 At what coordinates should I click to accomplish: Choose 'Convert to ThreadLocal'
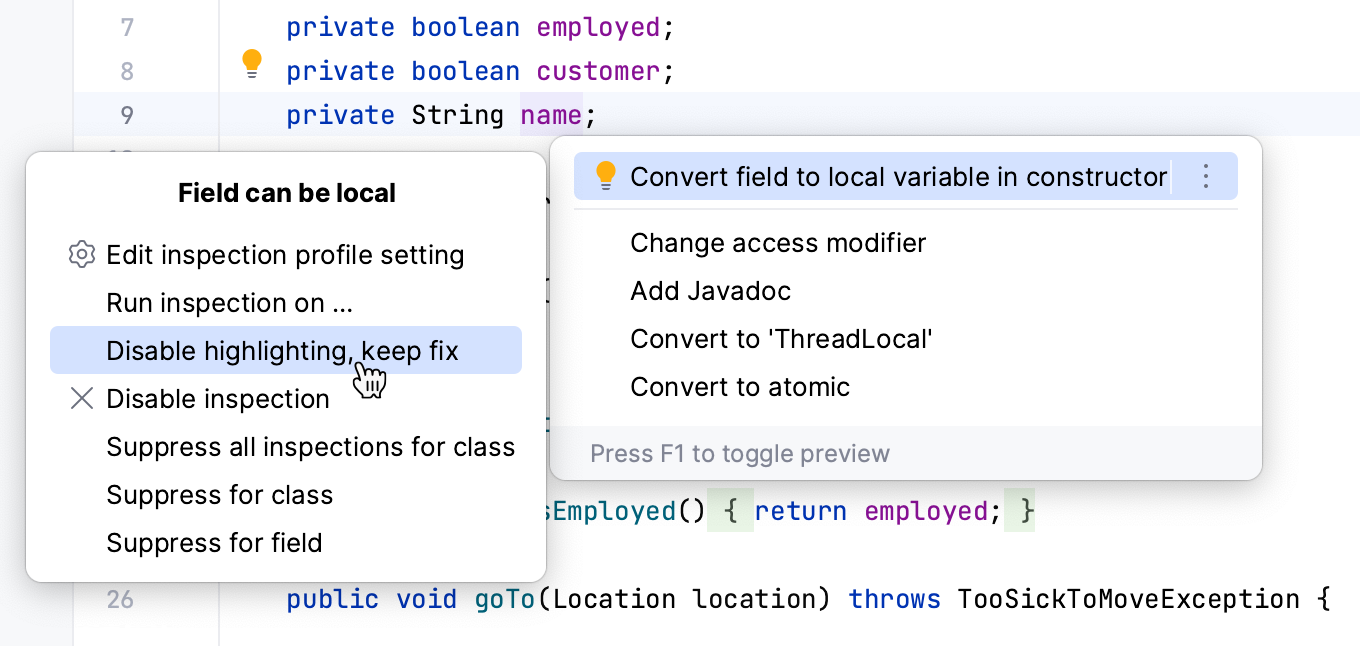pyautogui.click(x=783, y=339)
